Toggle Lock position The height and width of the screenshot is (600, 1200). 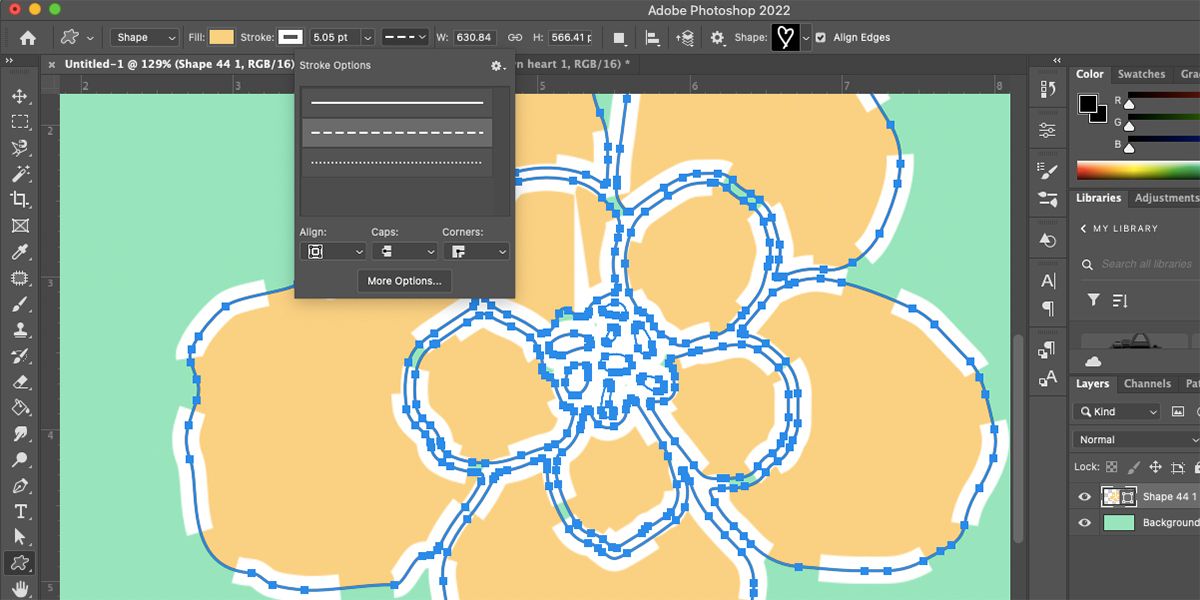tap(1155, 467)
